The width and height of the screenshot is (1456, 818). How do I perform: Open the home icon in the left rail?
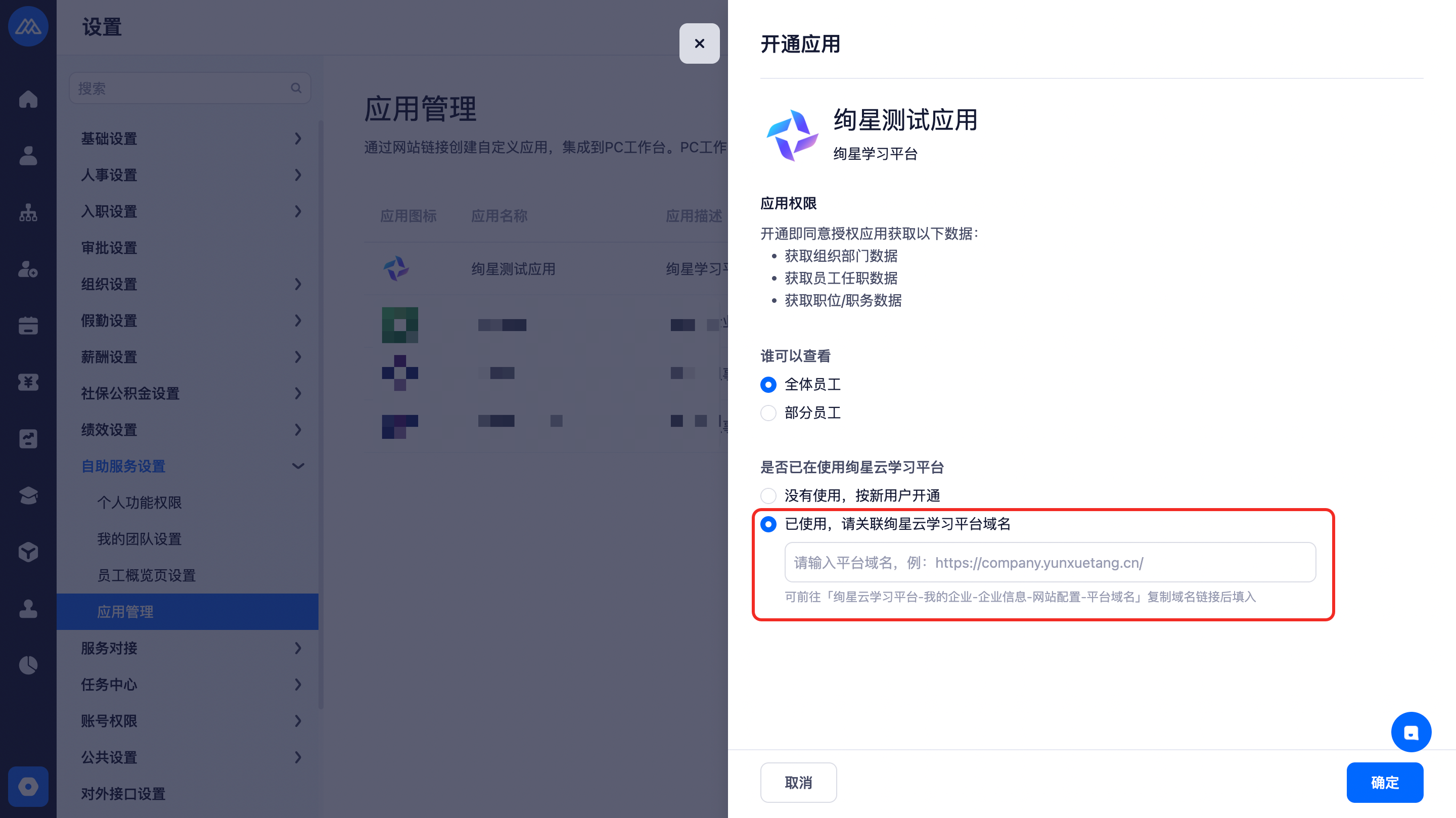(28, 99)
